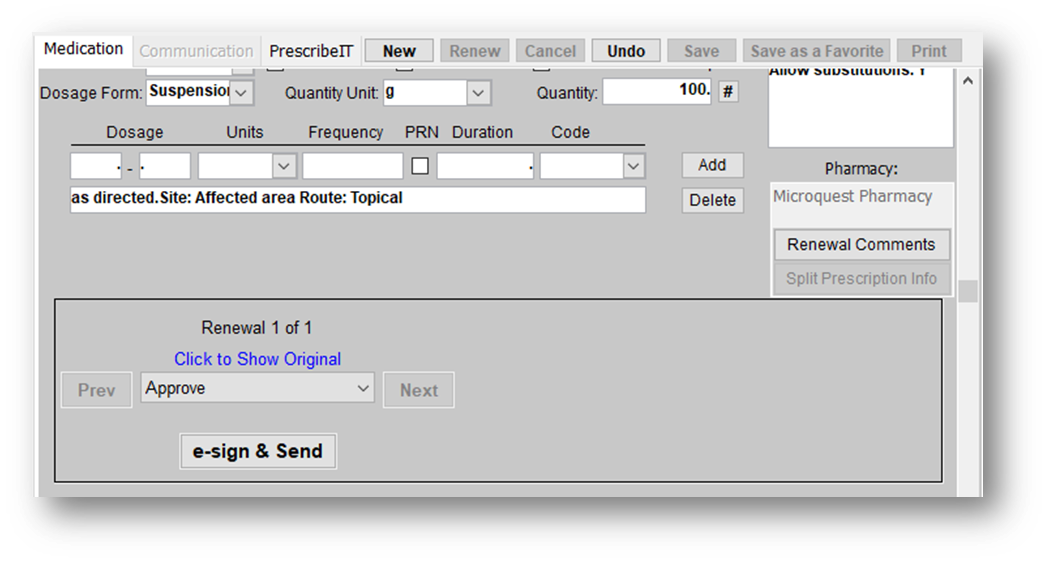Image resolution: width=1048 pixels, height=562 pixels.
Task: Click the Print button
Action: click(x=928, y=51)
